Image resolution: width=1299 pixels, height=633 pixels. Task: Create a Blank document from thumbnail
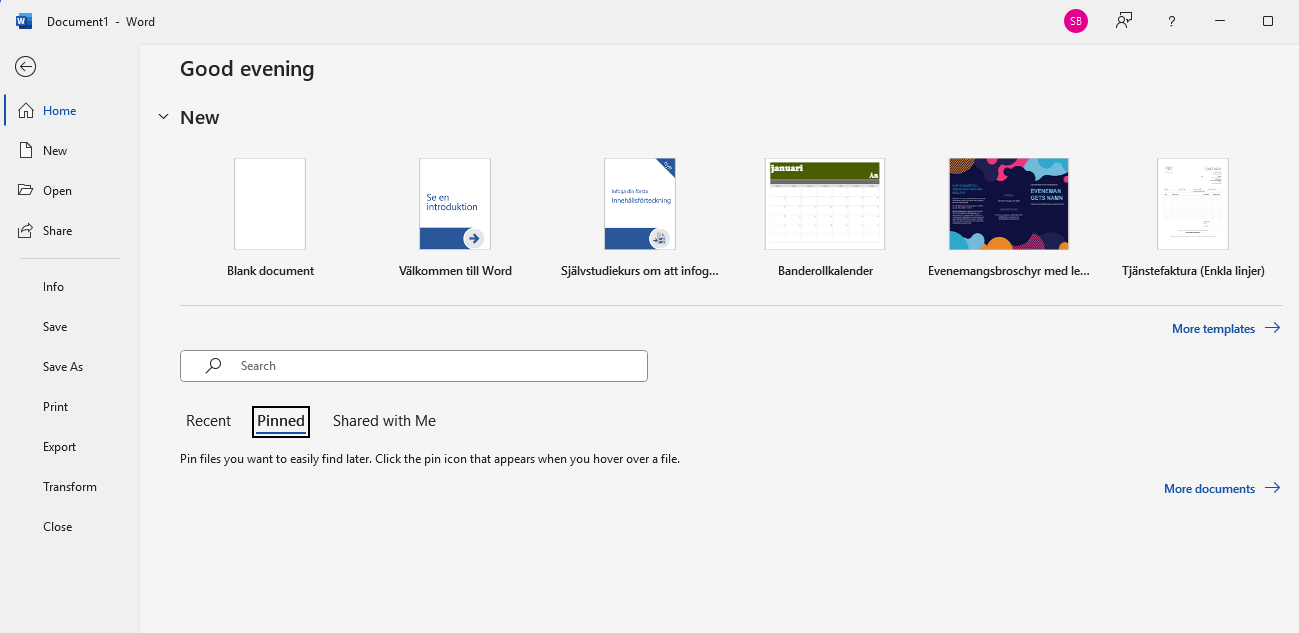(270, 204)
